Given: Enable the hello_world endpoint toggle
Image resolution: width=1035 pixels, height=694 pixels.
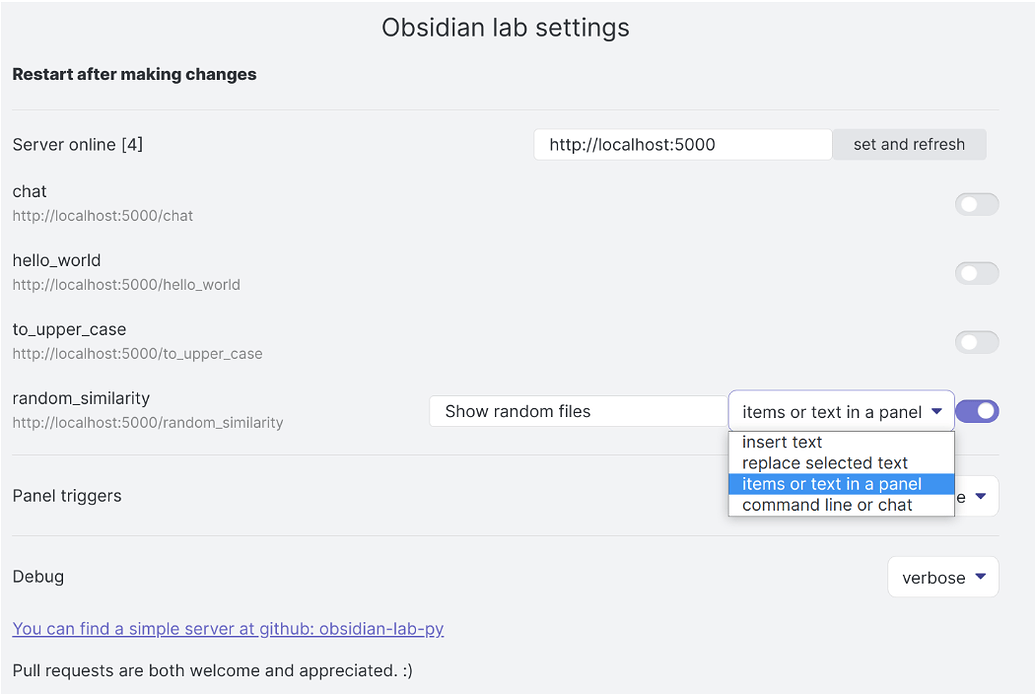Looking at the screenshot, I should (976, 273).
